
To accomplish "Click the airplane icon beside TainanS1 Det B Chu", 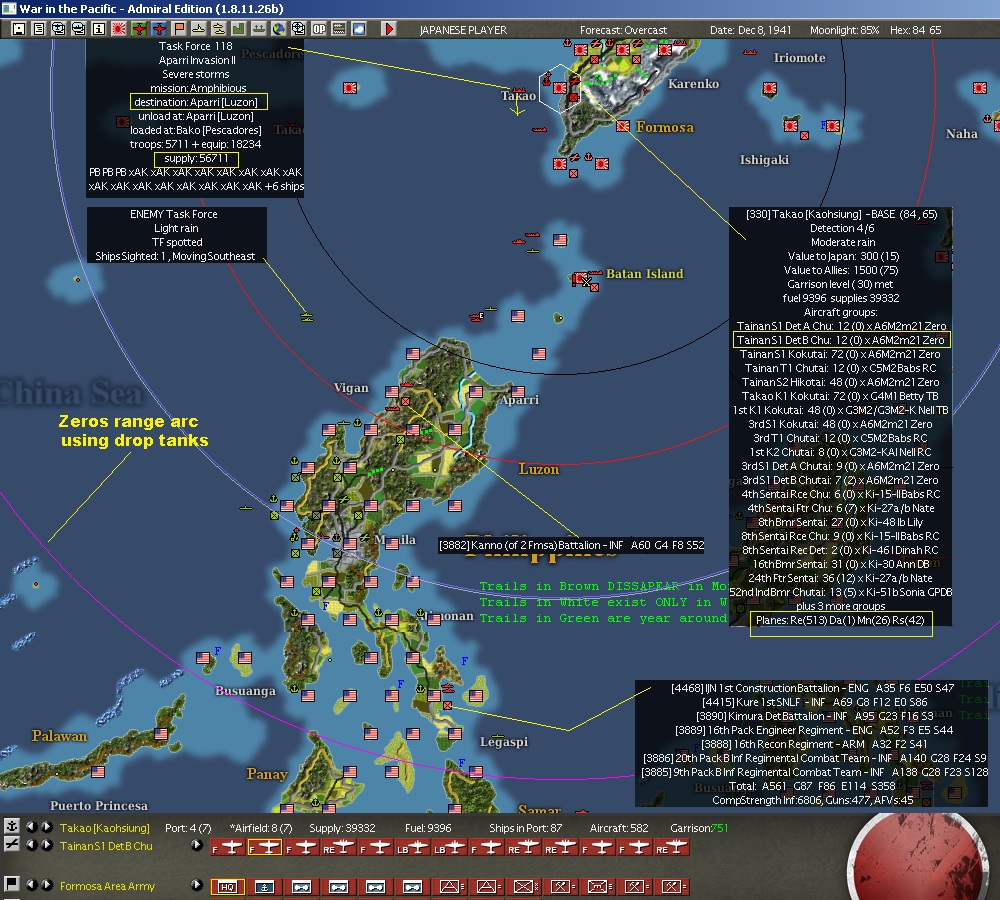I will [11, 845].
